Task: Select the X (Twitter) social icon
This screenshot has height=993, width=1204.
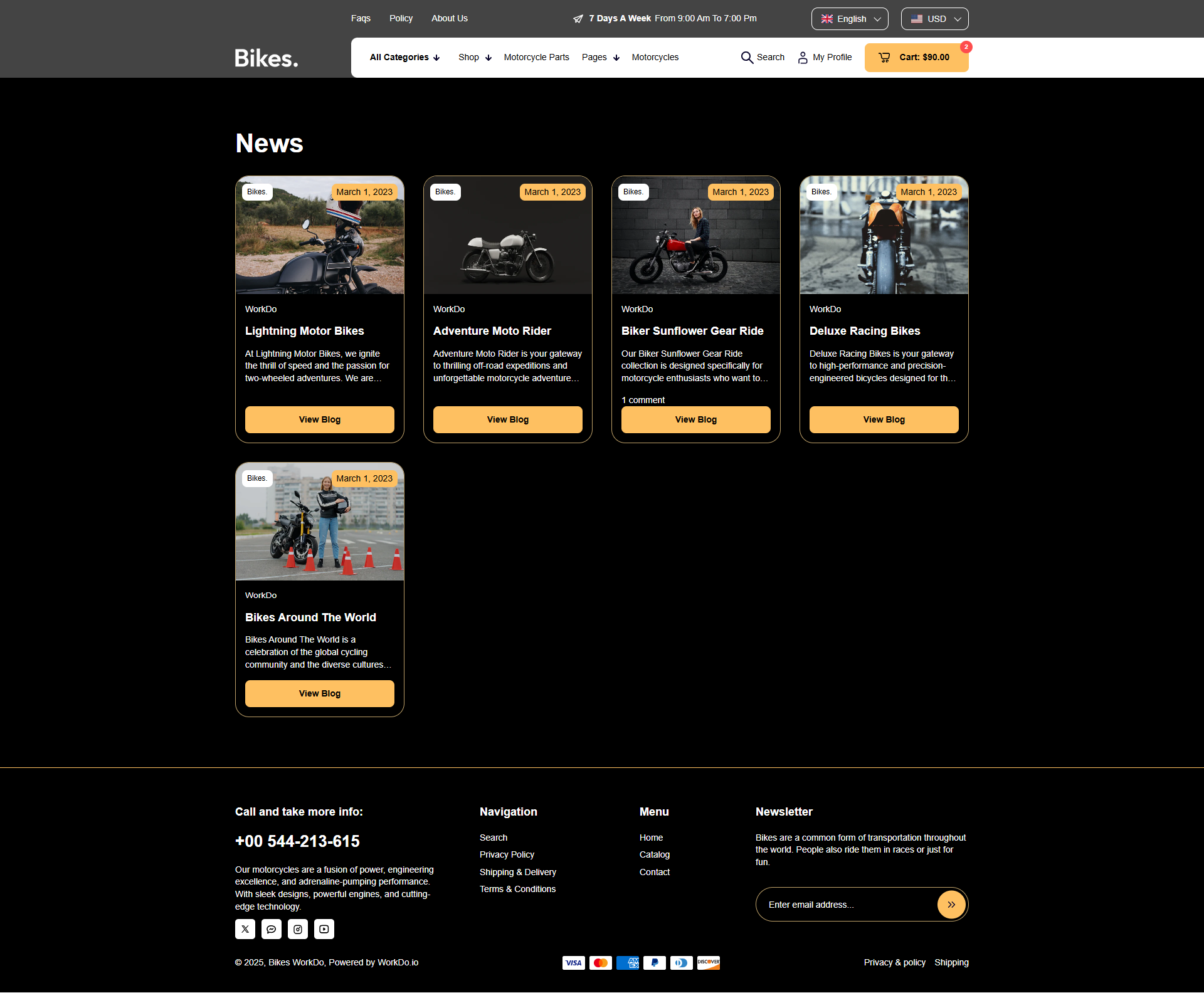Action: point(245,929)
